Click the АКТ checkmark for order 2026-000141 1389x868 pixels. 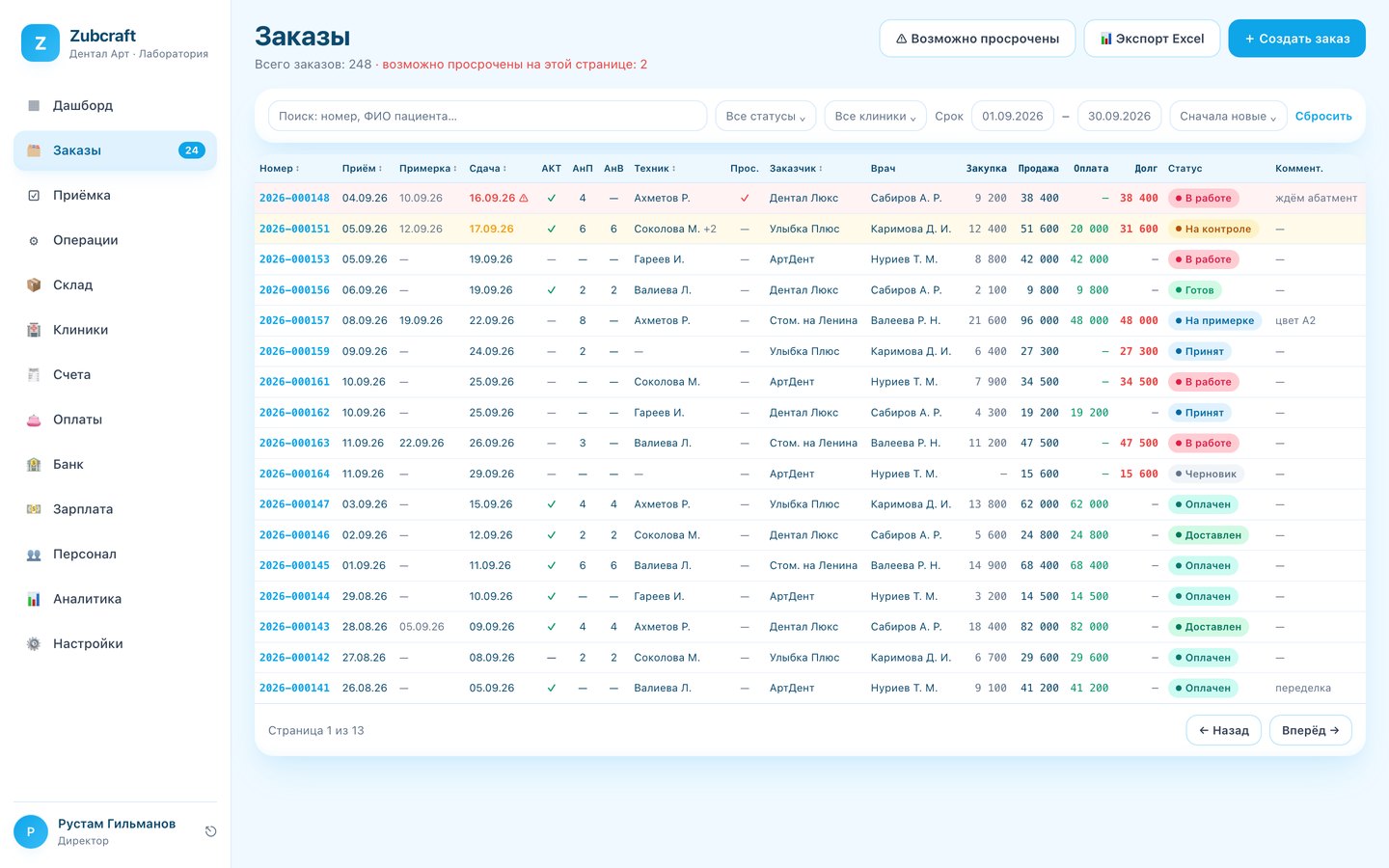552,689
